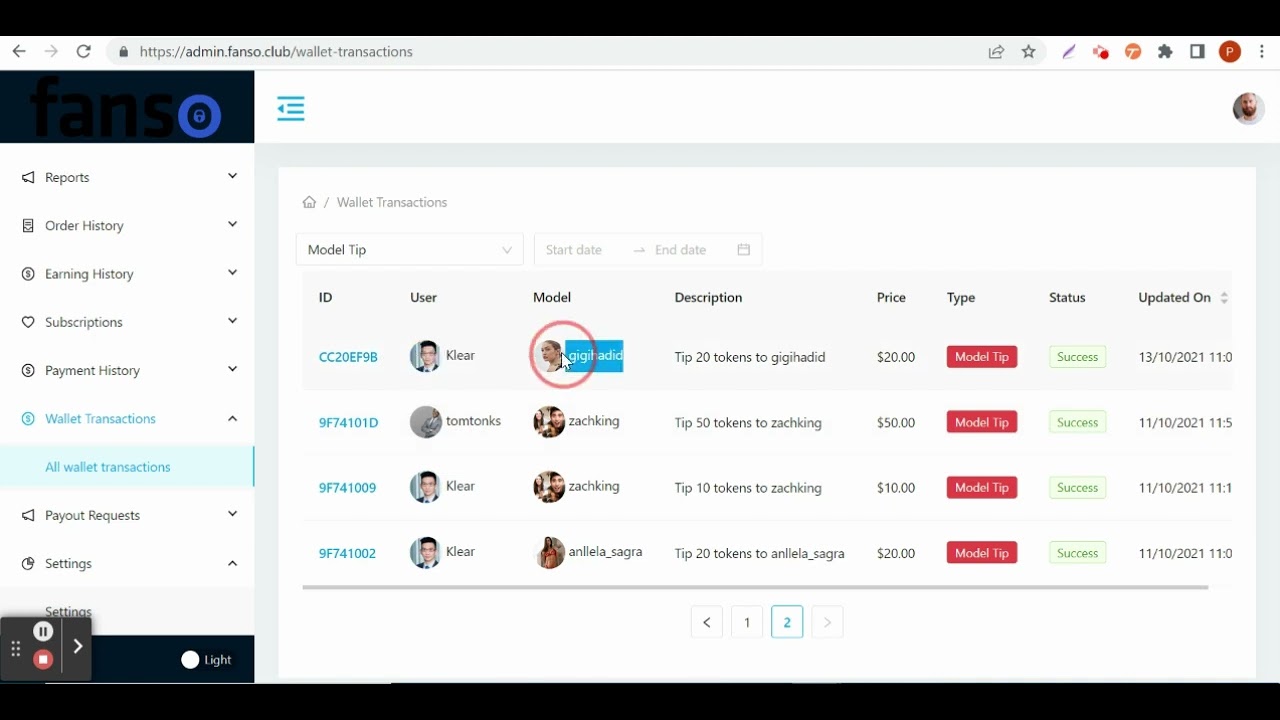Open the browser extensions puzzle icon
1280x720 pixels.
[x=1165, y=52]
